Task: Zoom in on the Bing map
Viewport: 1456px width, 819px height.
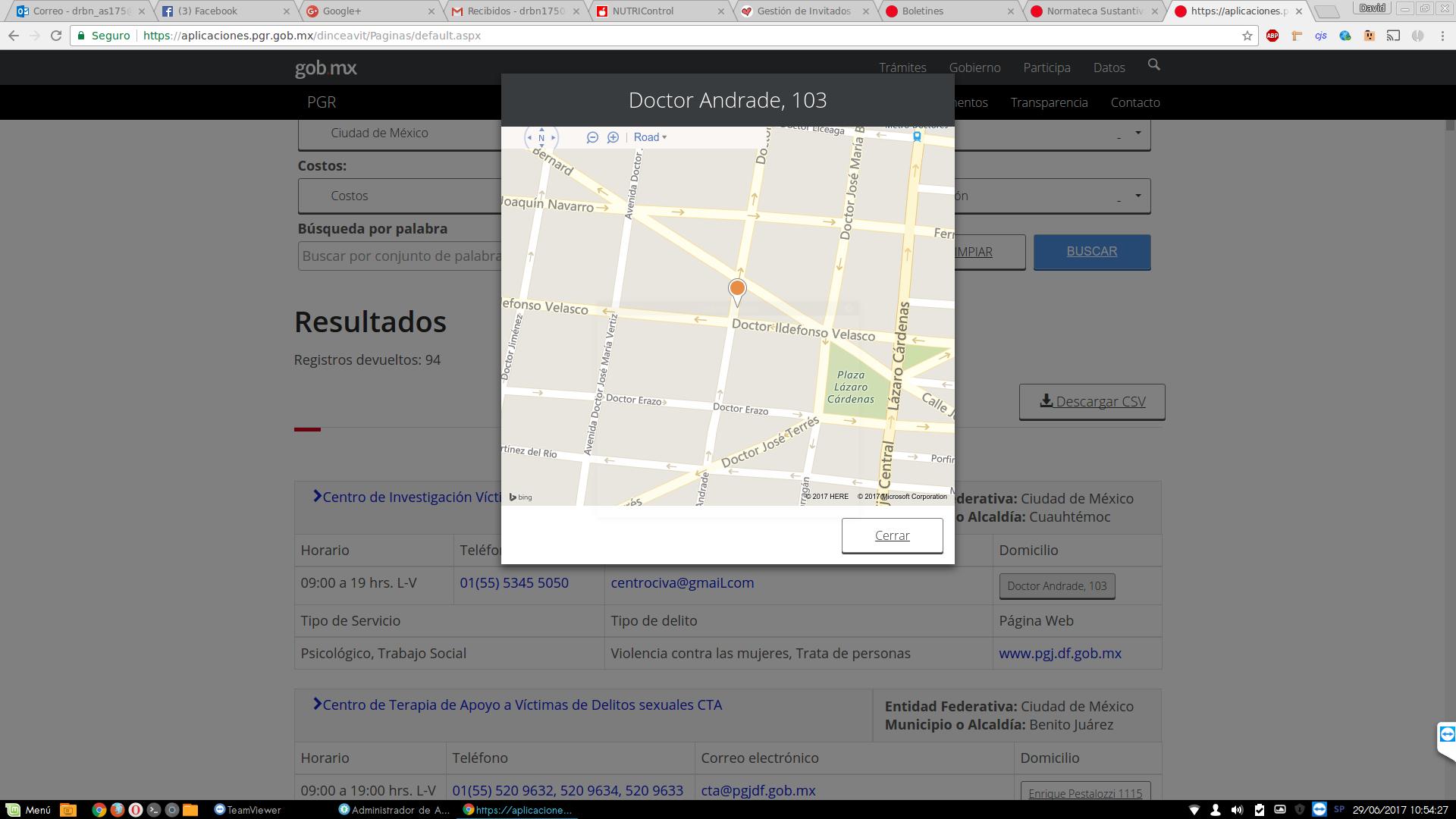Action: click(613, 137)
